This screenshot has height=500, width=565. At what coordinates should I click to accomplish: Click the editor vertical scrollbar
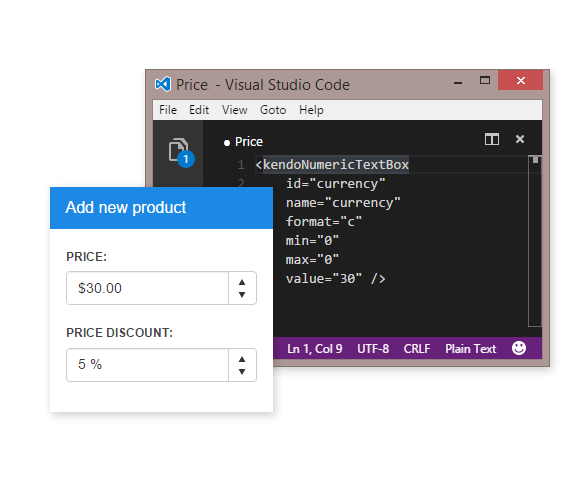click(x=535, y=241)
